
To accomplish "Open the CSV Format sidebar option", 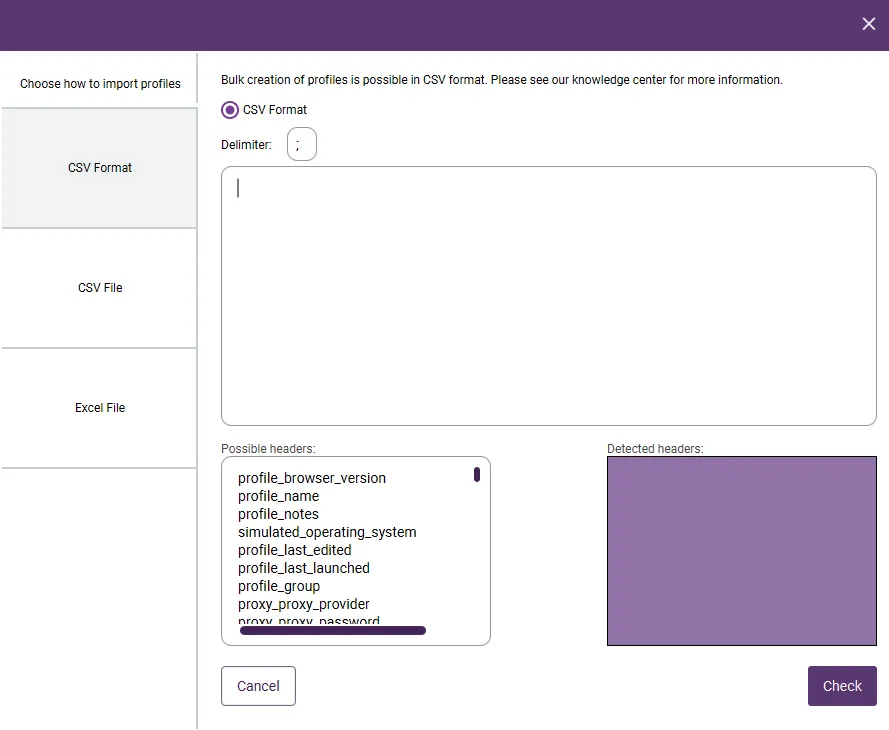I will click(x=99, y=167).
